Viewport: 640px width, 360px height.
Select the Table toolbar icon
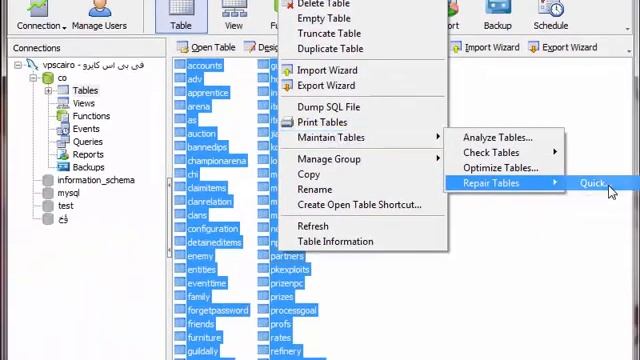(x=181, y=16)
